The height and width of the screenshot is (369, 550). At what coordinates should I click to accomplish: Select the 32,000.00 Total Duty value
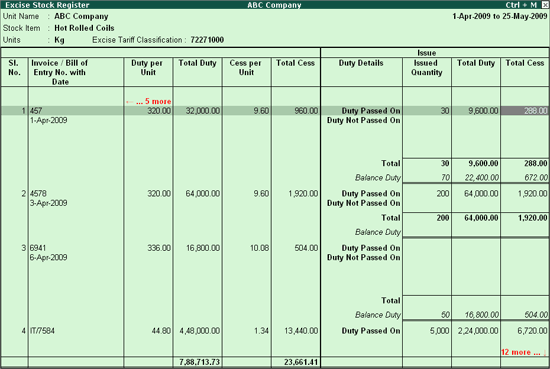coord(203,111)
